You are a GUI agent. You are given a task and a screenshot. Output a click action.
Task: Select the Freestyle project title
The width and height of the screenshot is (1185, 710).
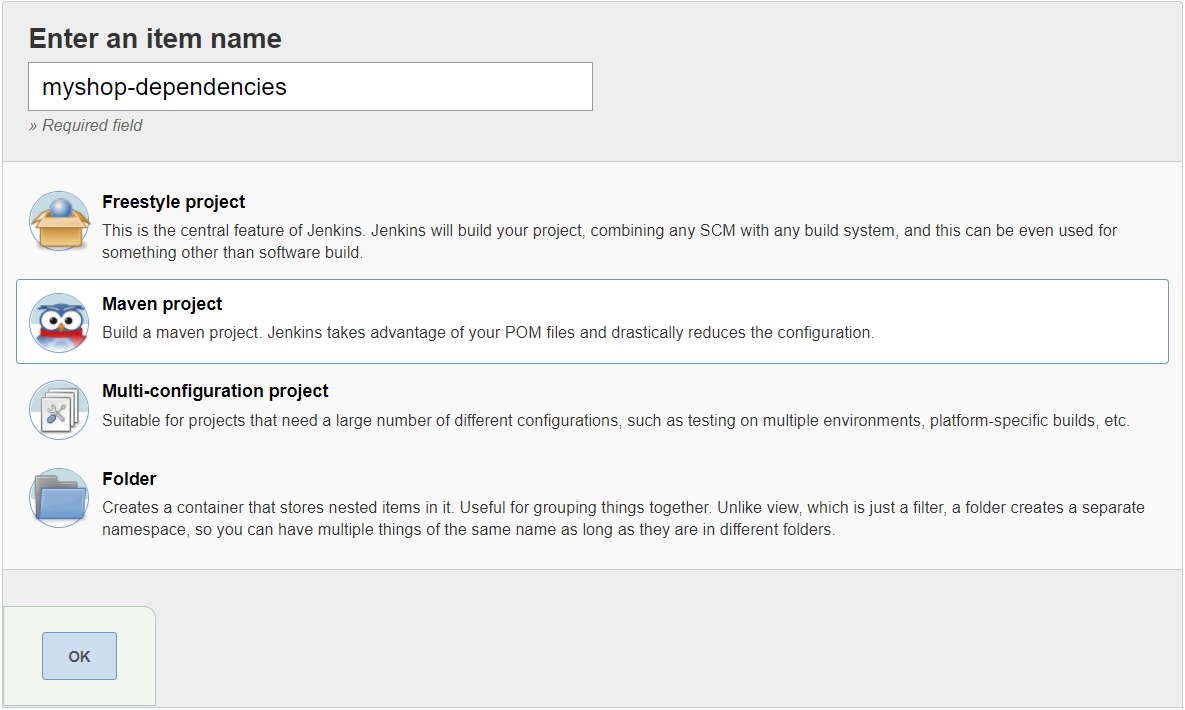pyautogui.click(x=173, y=202)
